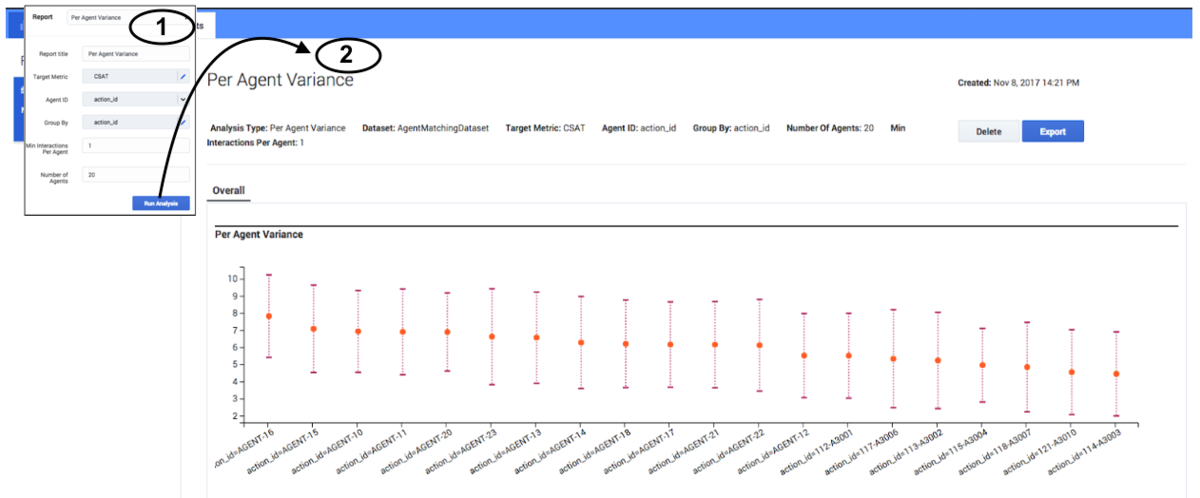Click the Group By pencil edit icon
The width and height of the screenshot is (1200, 498).
click(x=183, y=122)
